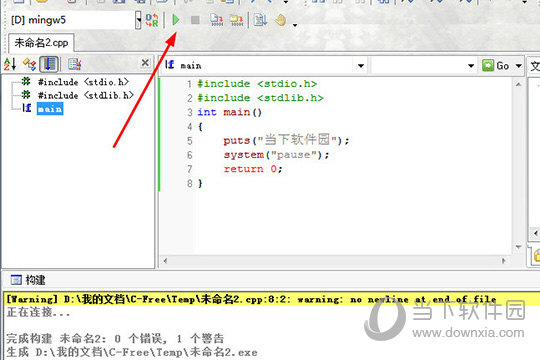Screen dimensions: 540x360
Task: Select #include <stdio.h> in the symbol tree
Action: point(83,82)
